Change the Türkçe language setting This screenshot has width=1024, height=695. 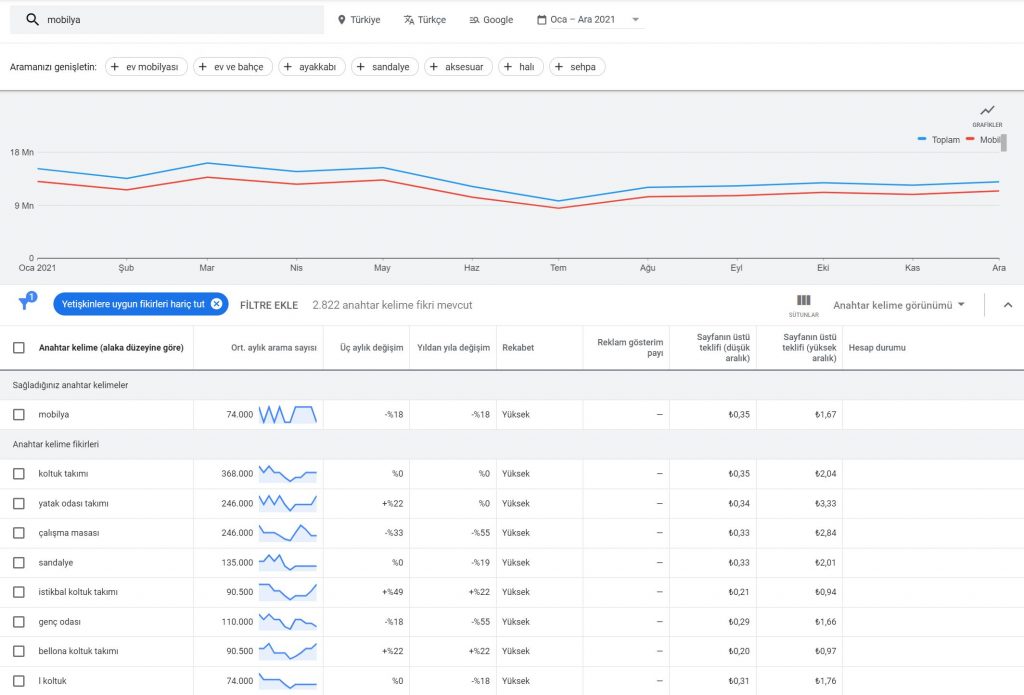coord(424,20)
